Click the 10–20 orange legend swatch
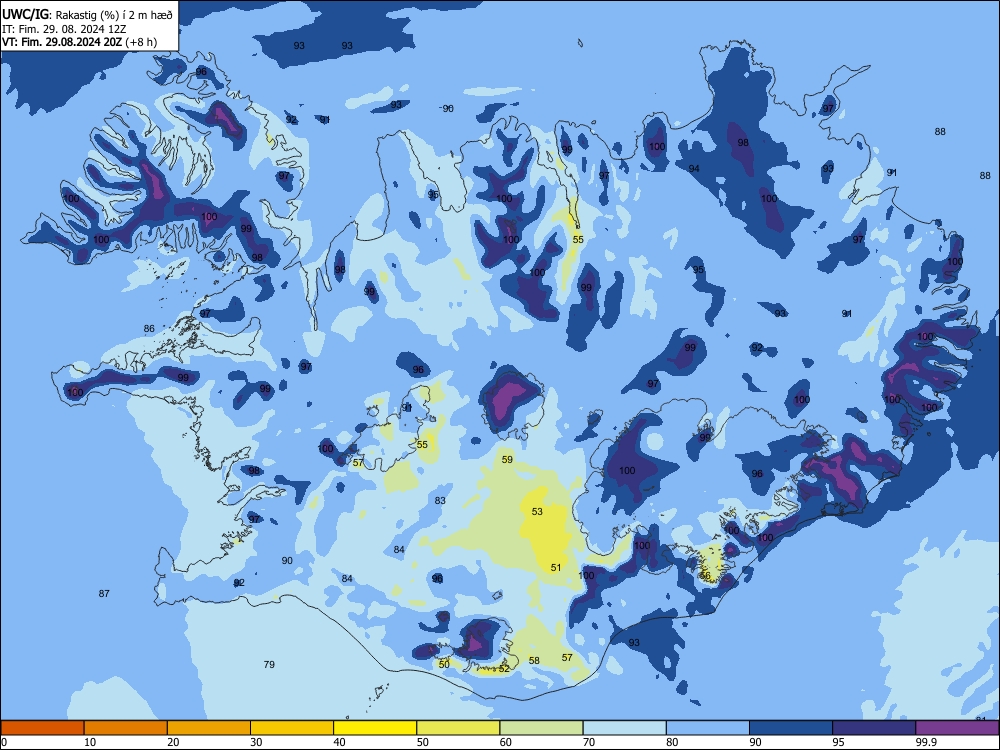 [x=126, y=728]
